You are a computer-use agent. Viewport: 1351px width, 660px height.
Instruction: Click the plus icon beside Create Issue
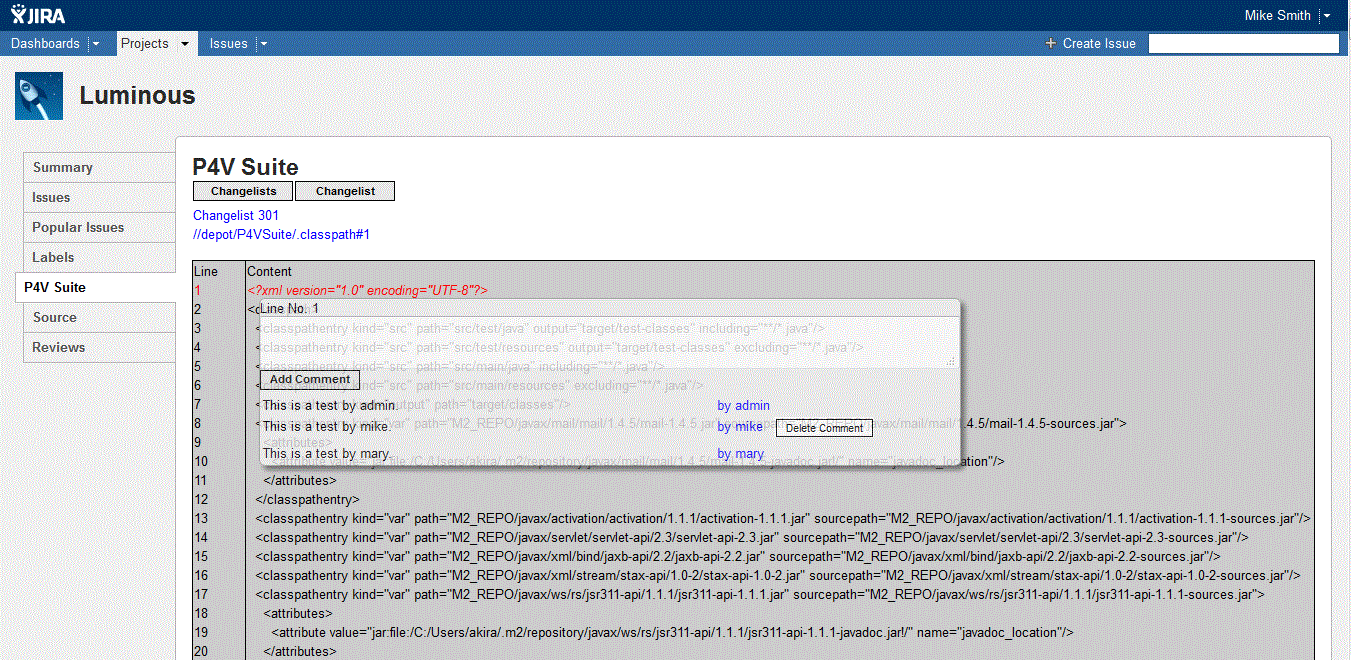coord(1050,44)
